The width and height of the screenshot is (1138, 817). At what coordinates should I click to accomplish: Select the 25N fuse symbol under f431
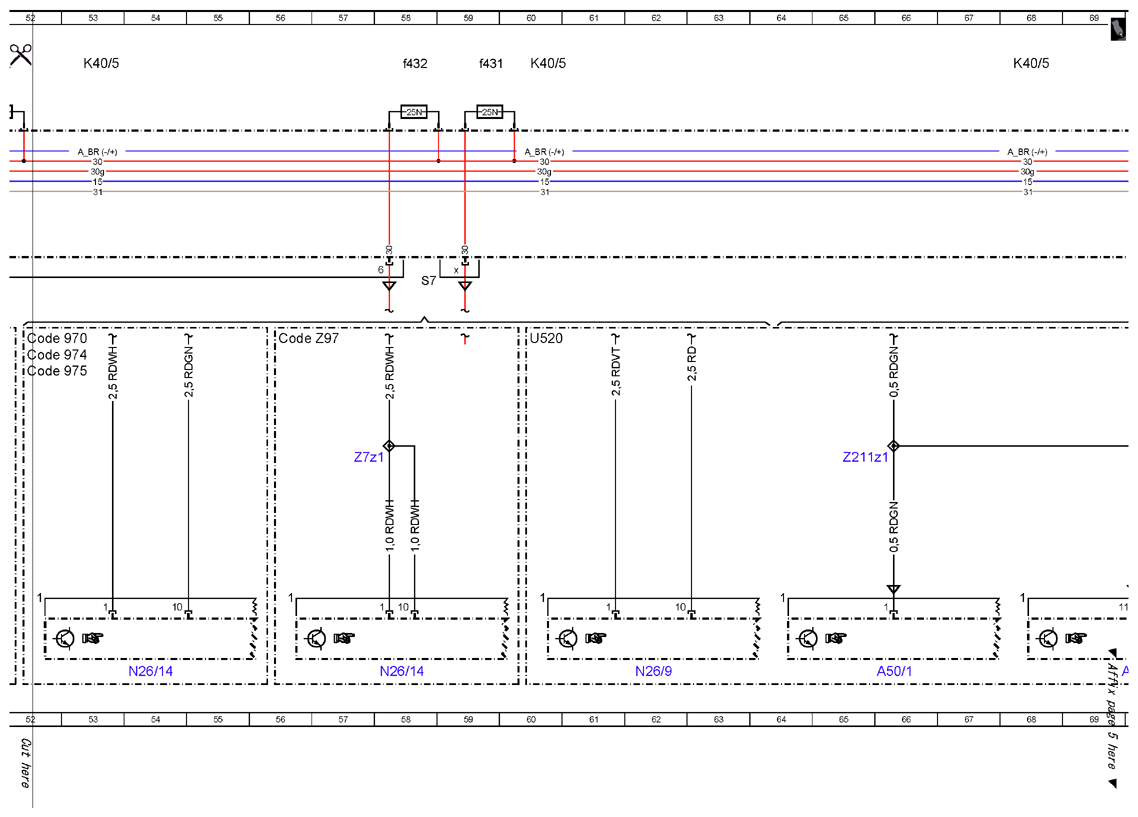pos(490,112)
